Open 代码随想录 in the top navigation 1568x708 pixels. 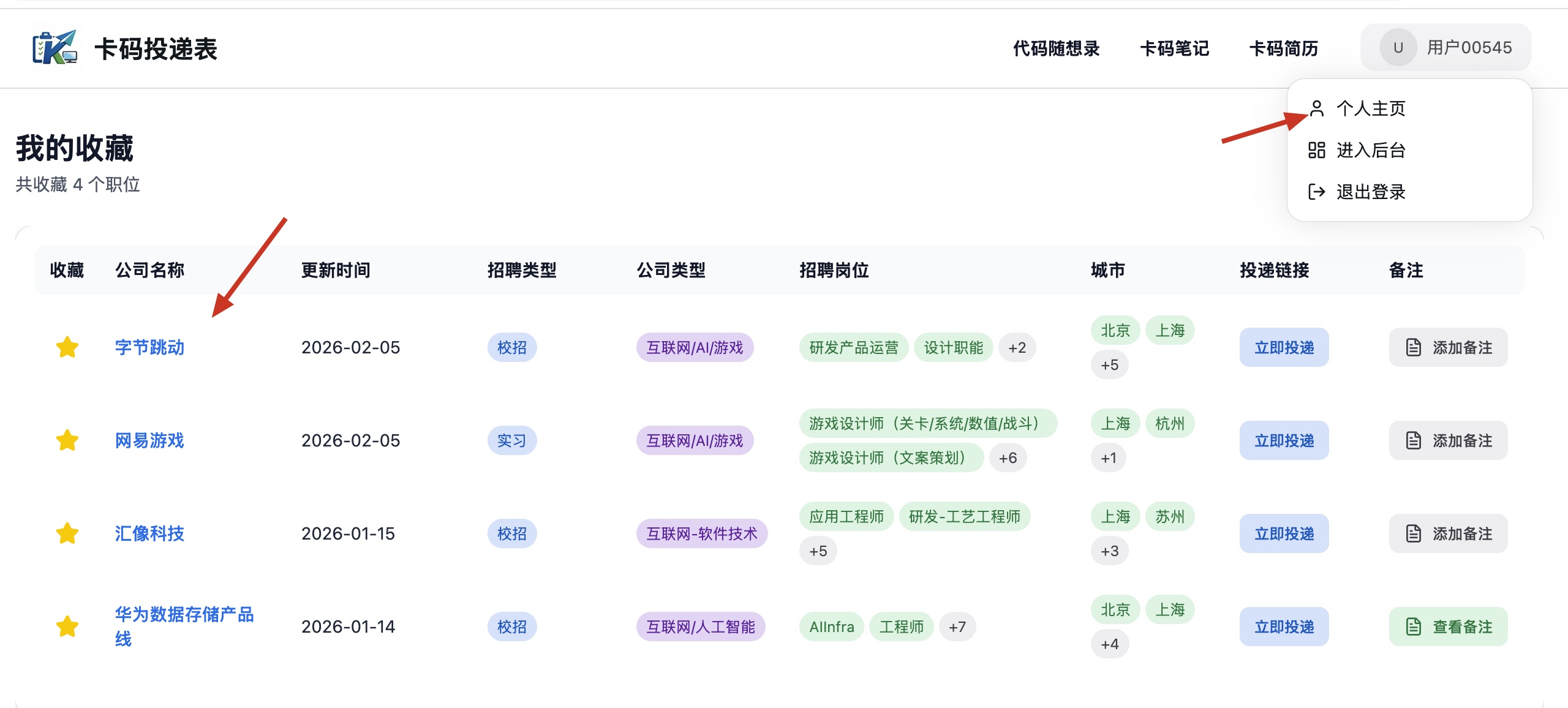coord(1056,48)
